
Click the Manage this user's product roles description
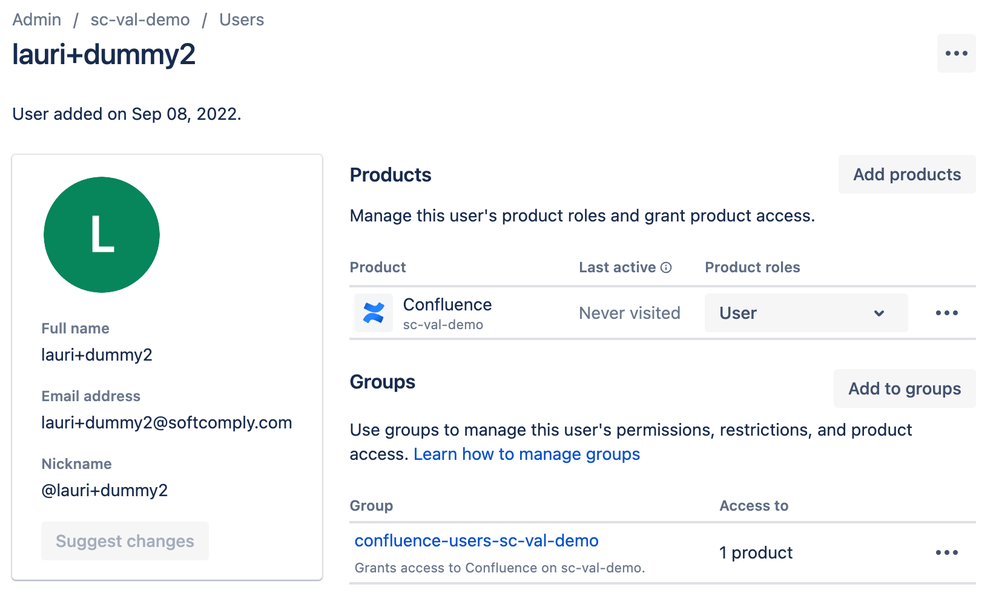(x=582, y=216)
